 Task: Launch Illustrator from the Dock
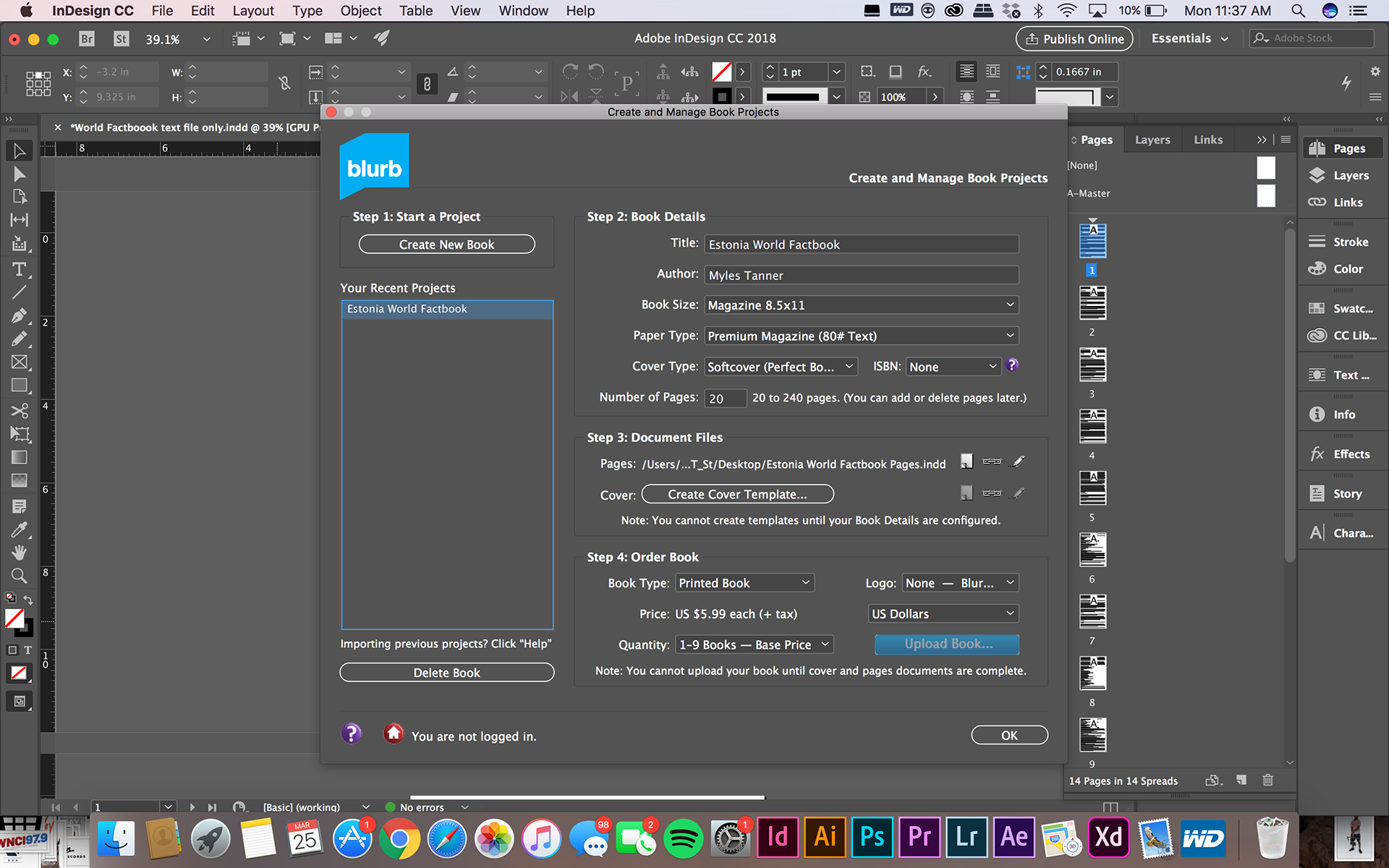825,838
